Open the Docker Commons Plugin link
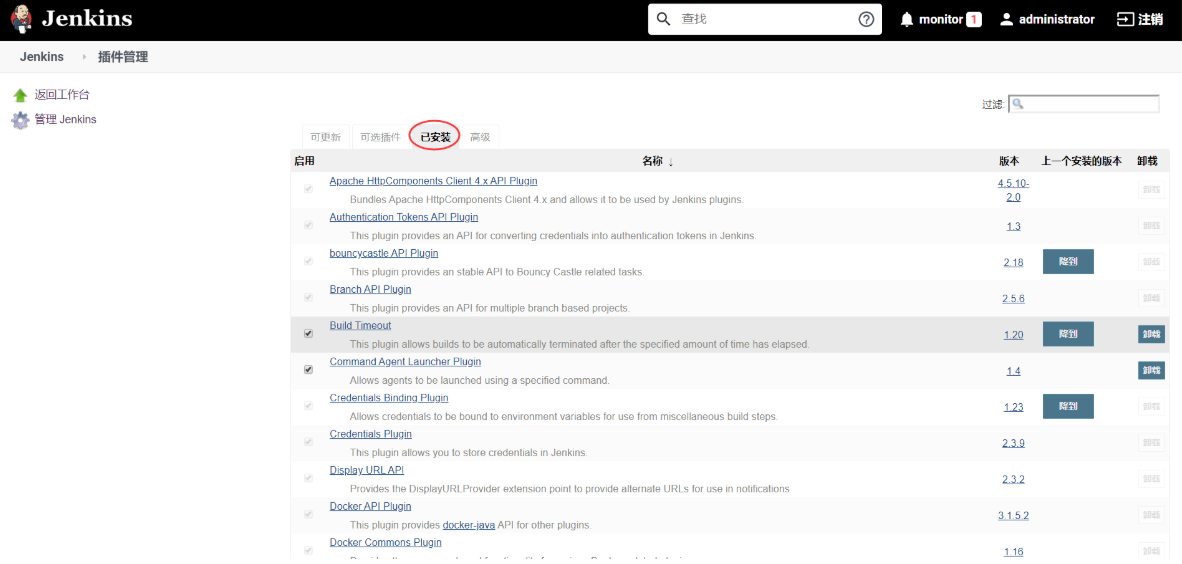This screenshot has width=1182, height=564. click(385, 542)
